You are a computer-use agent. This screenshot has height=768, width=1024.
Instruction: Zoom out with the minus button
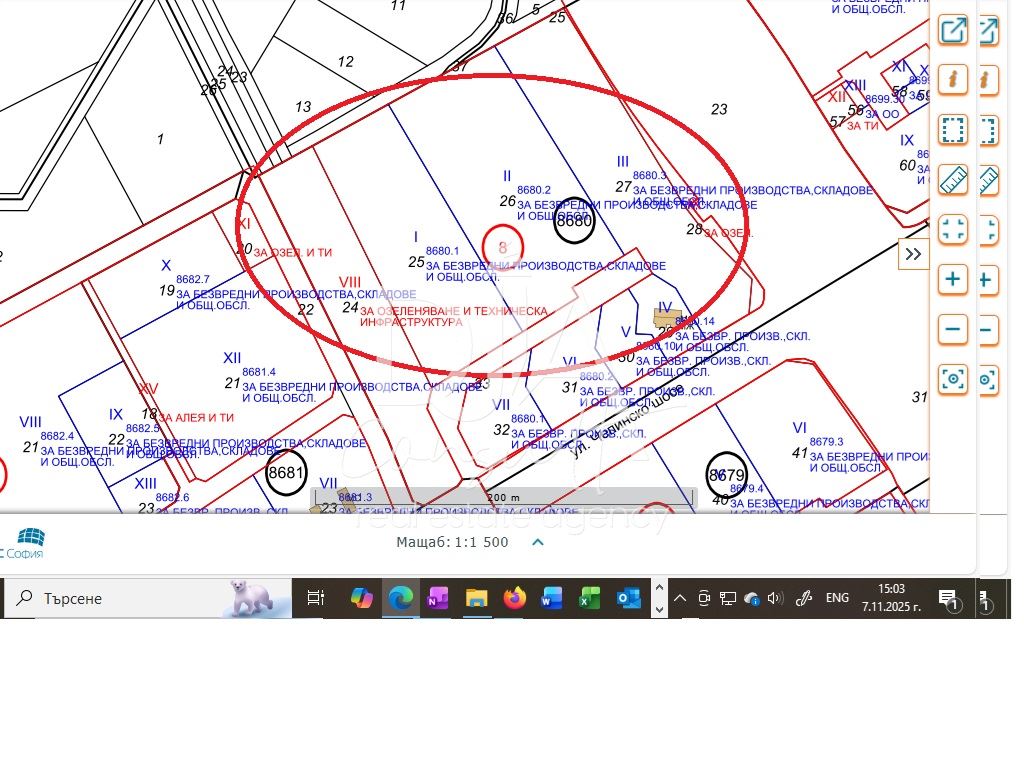point(953,329)
